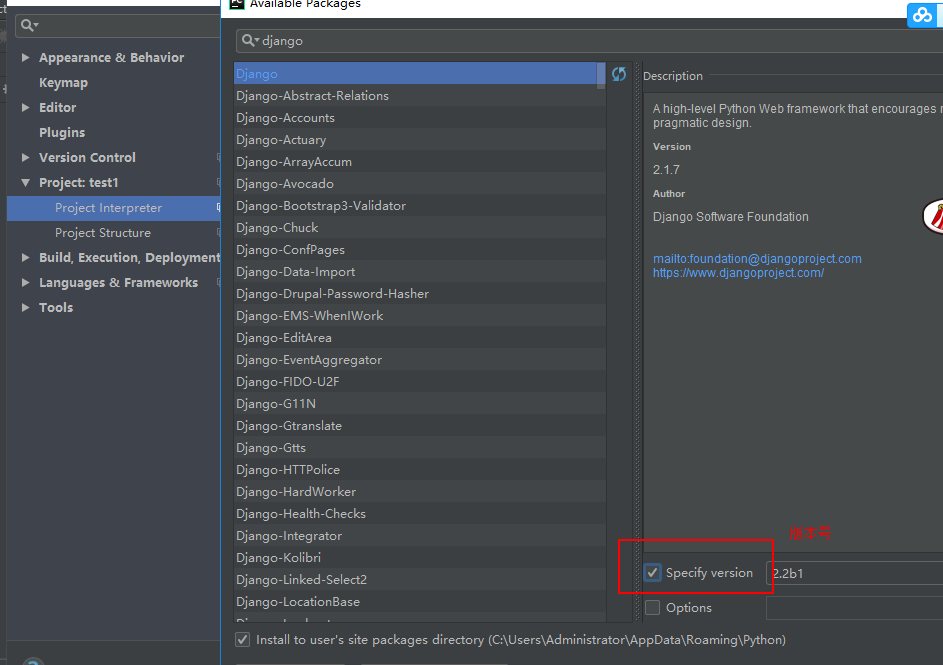Click the settings search magnifier icon

(29, 25)
